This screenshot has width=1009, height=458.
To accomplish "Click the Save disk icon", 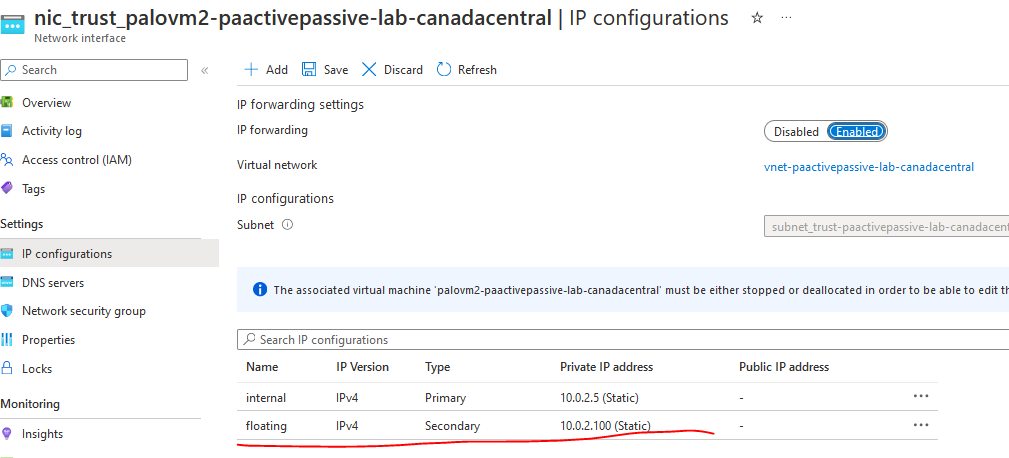I will click(x=309, y=70).
